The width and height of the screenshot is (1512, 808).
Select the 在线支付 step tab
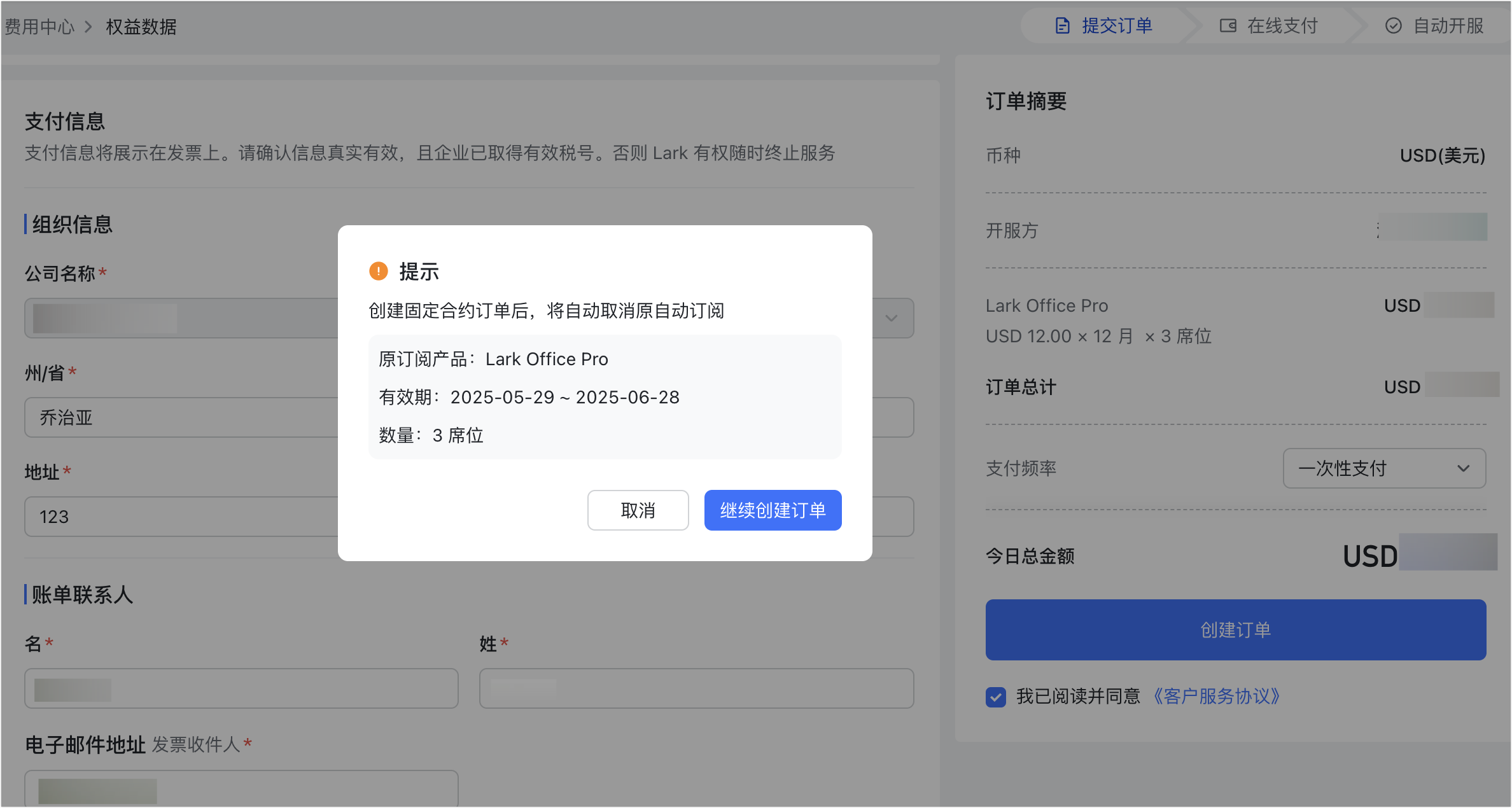pos(1268,25)
